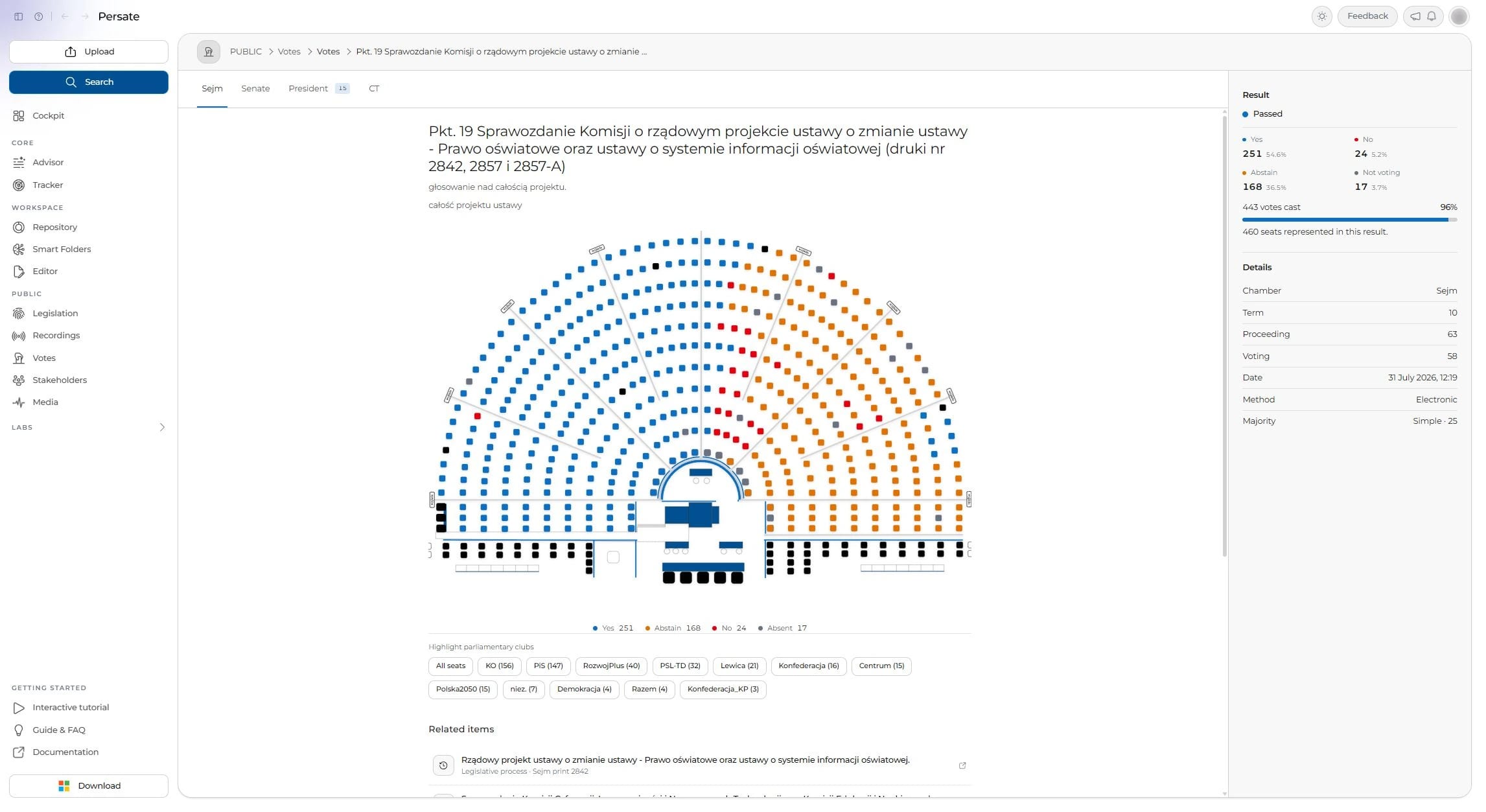Click PUBLIC in the breadcrumb
The height and width of the screenshot is (812, 1486).
(x=246, y=52)
